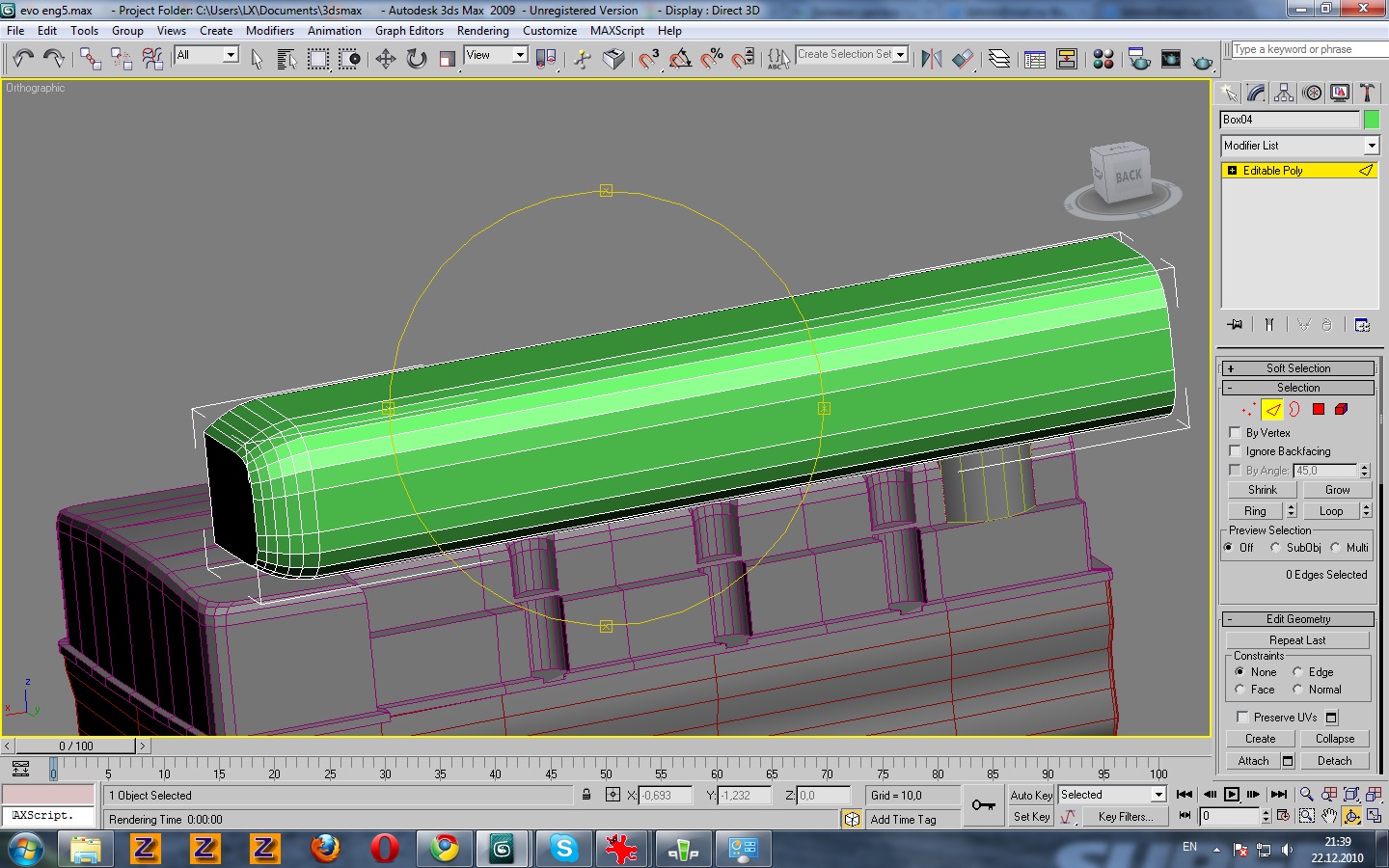Screen dimensions: 1389x868
Task: Click the Select and Rotate tool
Action: tap(417, 60)
